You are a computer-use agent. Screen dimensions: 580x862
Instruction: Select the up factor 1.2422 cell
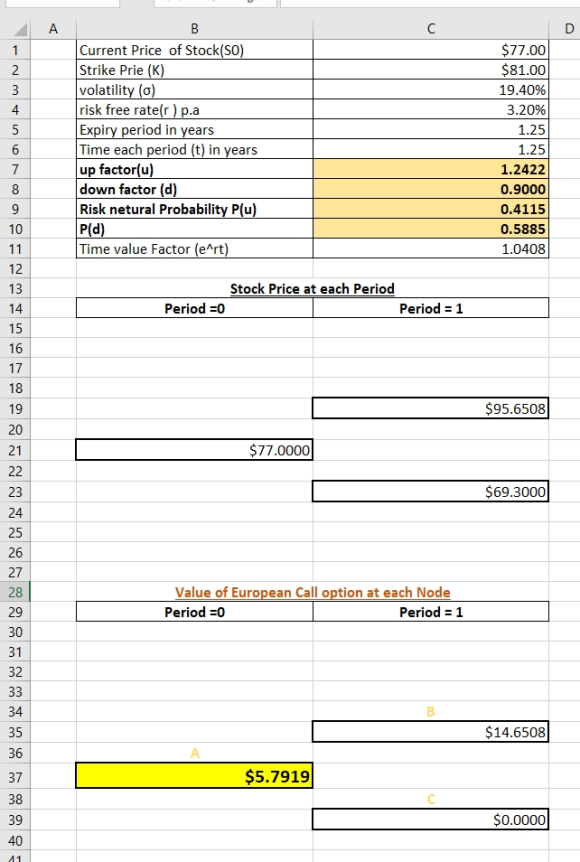click(430, 169)
